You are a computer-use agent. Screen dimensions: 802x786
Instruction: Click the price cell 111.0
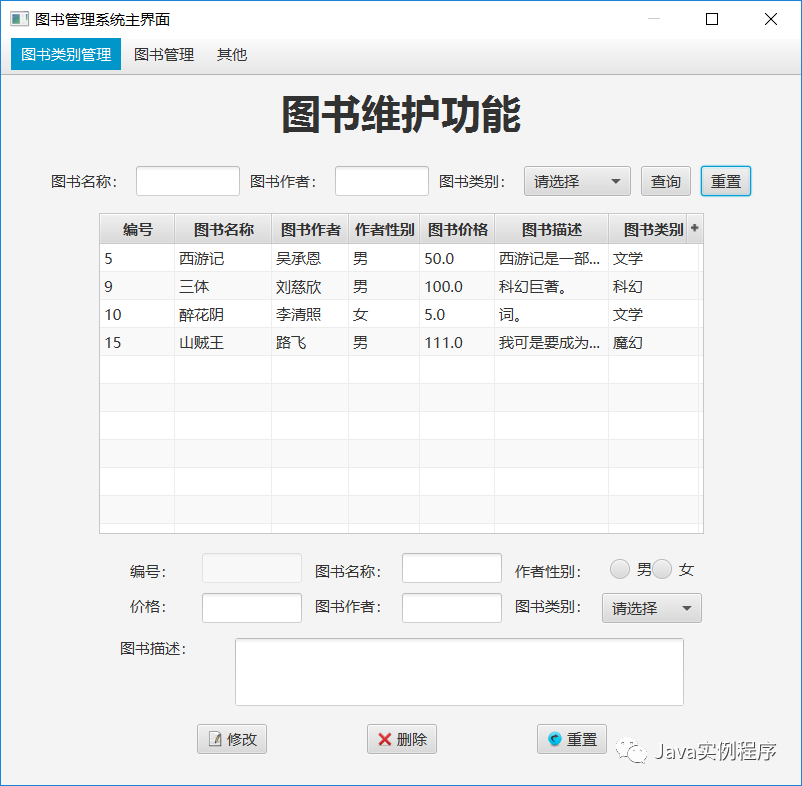pyautogui.click(x=457, y=342)
